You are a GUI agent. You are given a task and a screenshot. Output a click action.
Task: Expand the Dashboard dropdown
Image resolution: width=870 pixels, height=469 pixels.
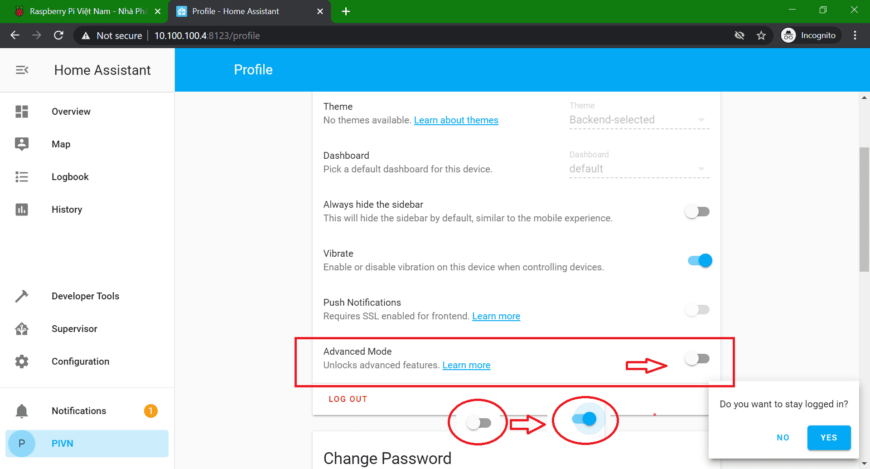coord(638,168)
